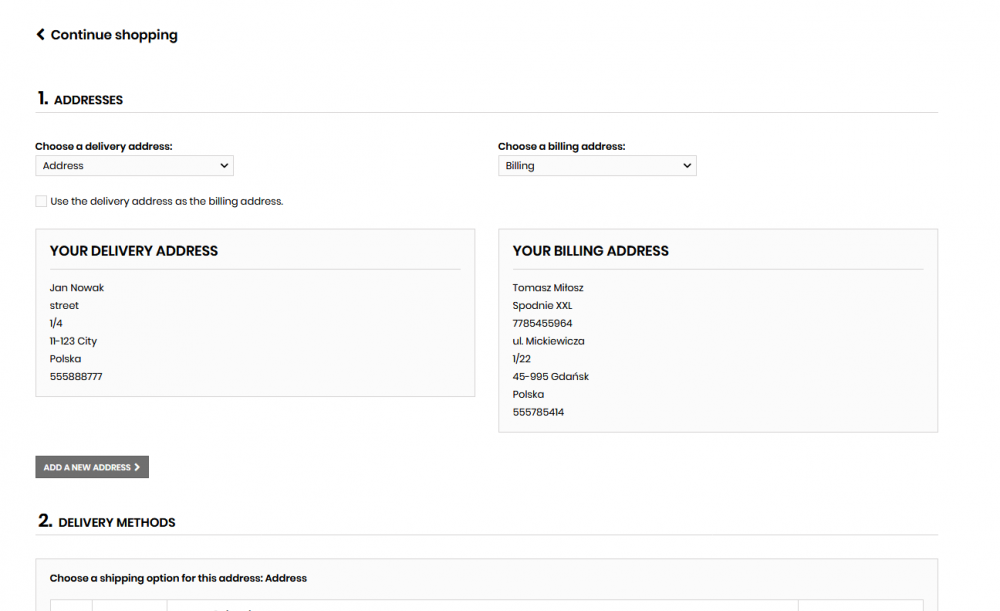1000x611 pixels.
Task: Click the back chevron beside Continue shopping
Action: click(x=40, y=34)
